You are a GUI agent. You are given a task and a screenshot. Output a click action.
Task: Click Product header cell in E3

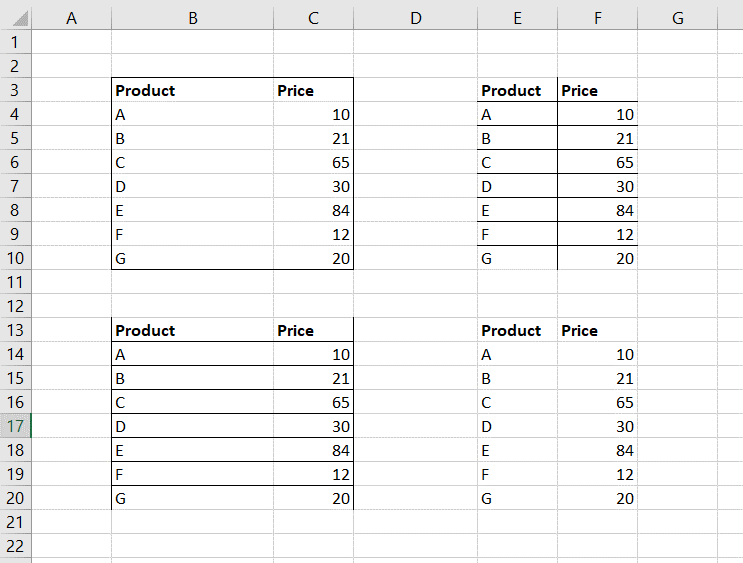click(x=517, y=90)
